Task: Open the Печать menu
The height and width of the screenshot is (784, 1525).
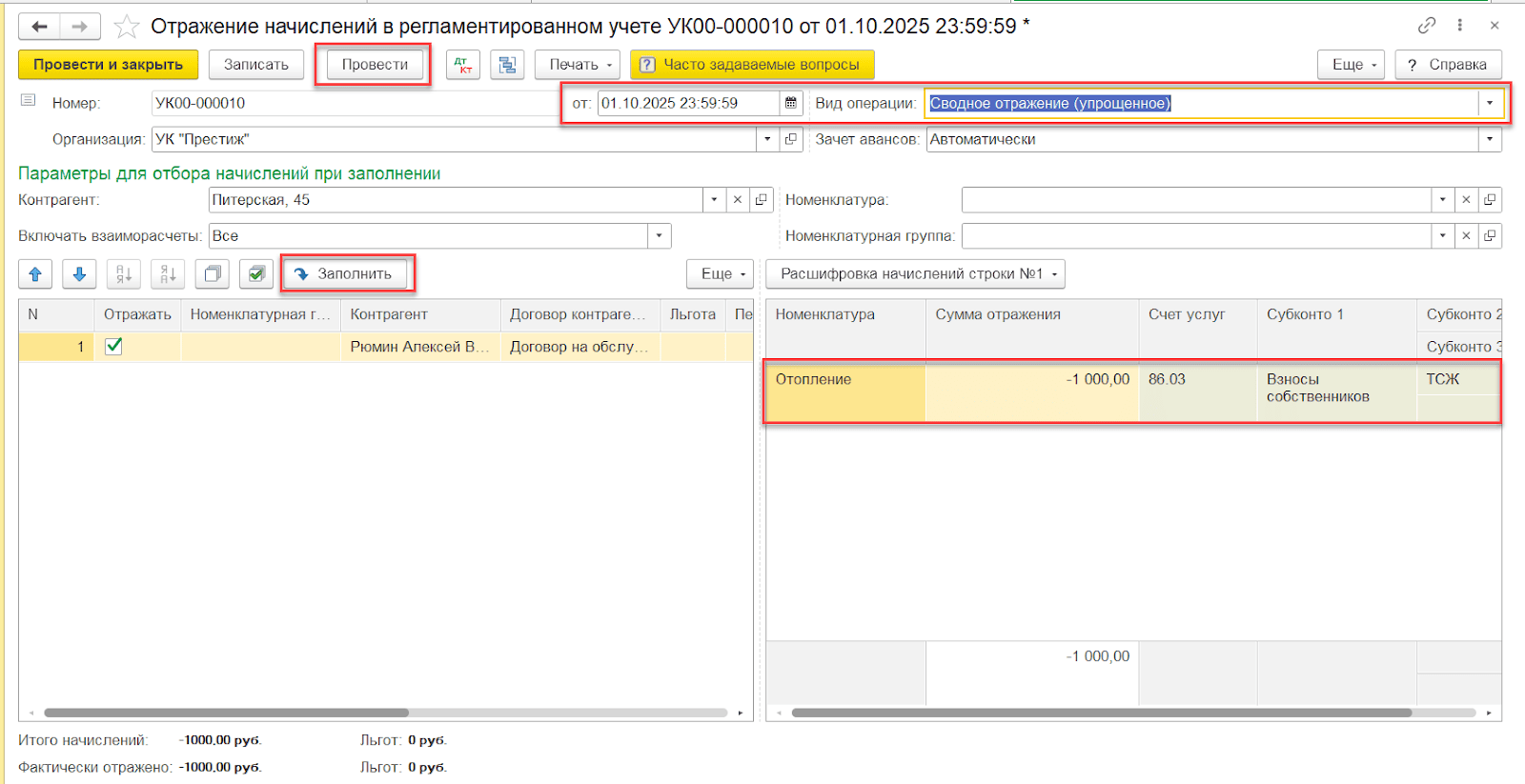Action: tap(578, 65)
